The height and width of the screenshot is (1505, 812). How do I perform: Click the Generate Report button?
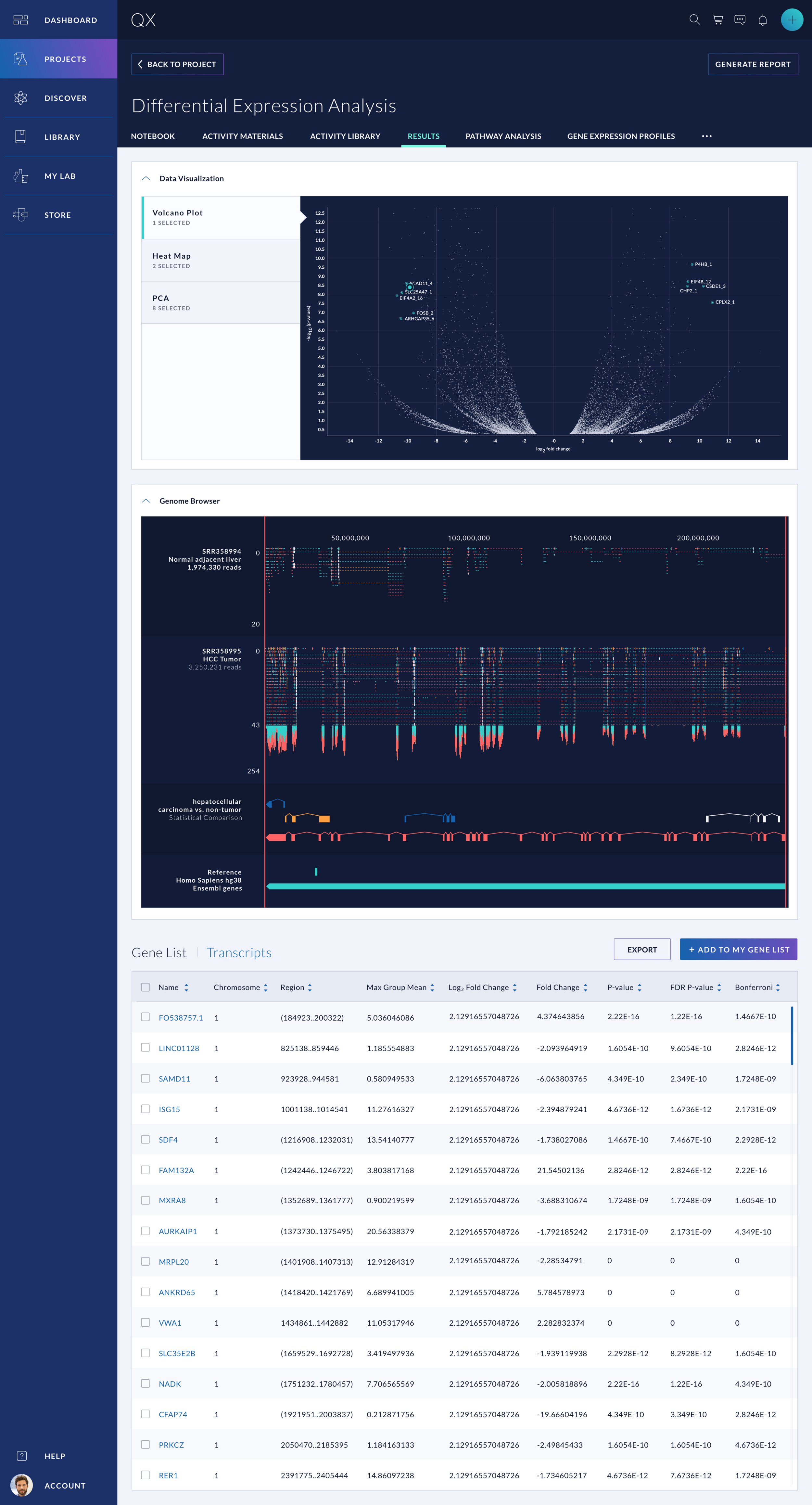(x=753, y=64)
